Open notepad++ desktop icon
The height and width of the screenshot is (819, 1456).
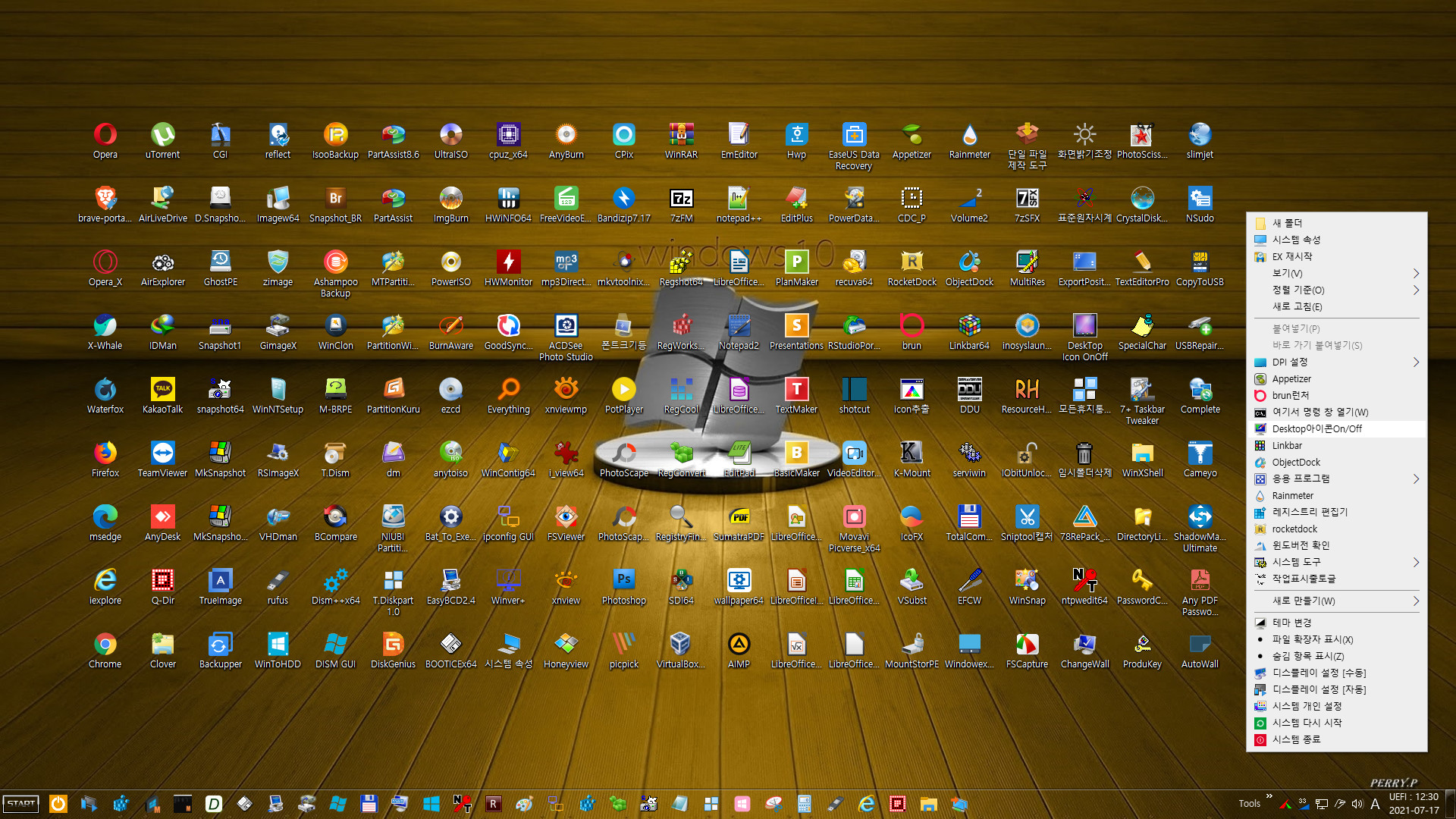pos(739,205)
